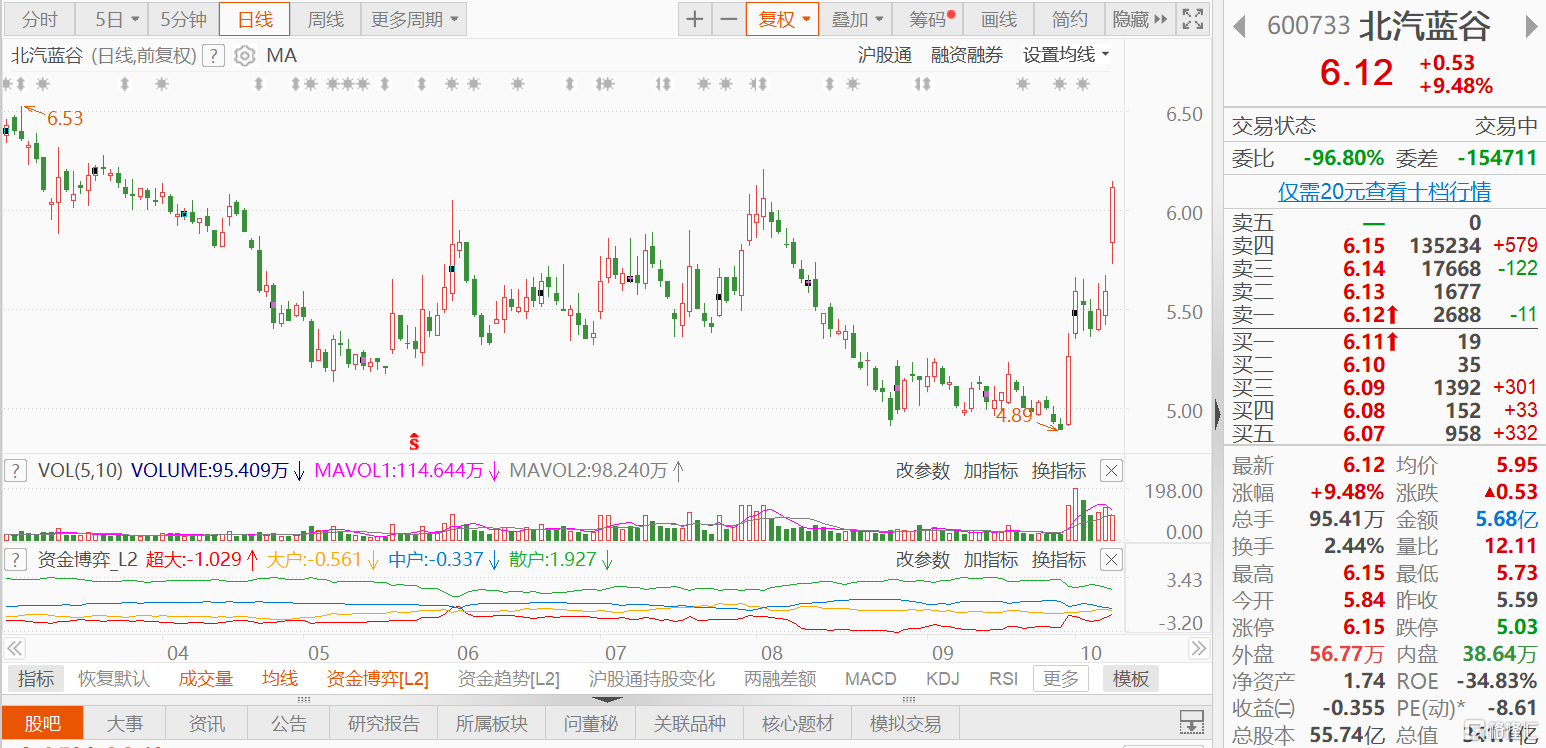
Task: Hide the right toolbar via 隐藏
Action: coord(1140,19)
